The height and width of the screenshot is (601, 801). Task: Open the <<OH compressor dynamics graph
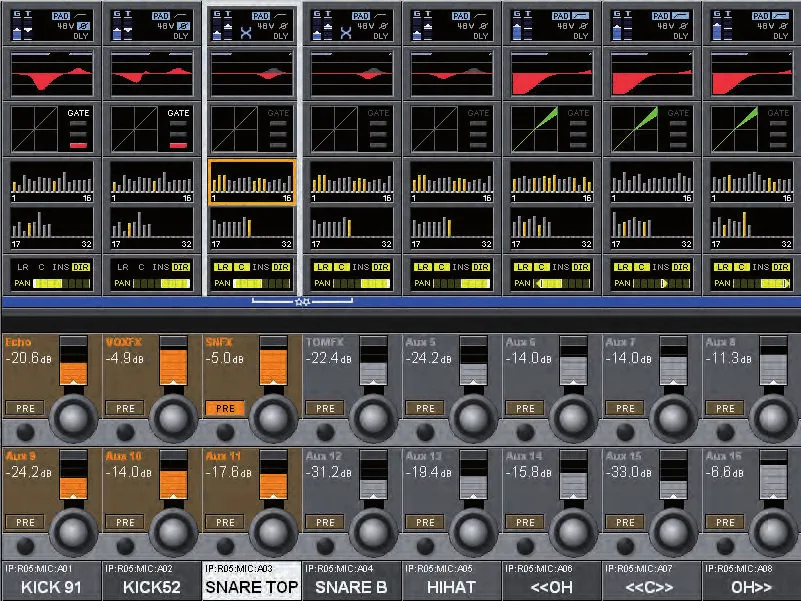(x=552, y=129)
